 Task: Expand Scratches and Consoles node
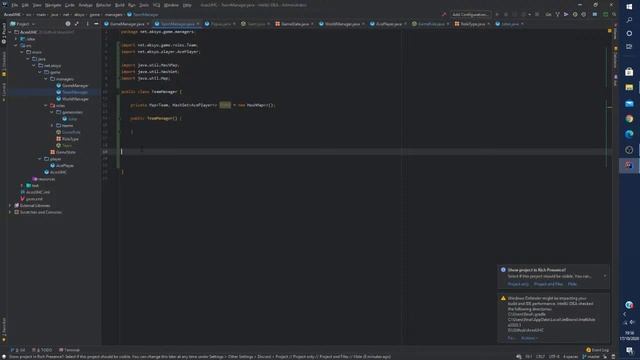click(10, 212)
